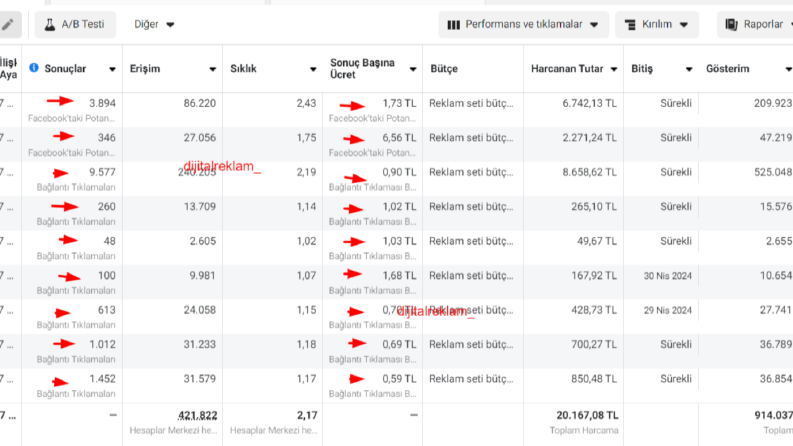
Task: Open Performans ve tıklamalar columns dropdown
Action: click(x=523, y=24)
